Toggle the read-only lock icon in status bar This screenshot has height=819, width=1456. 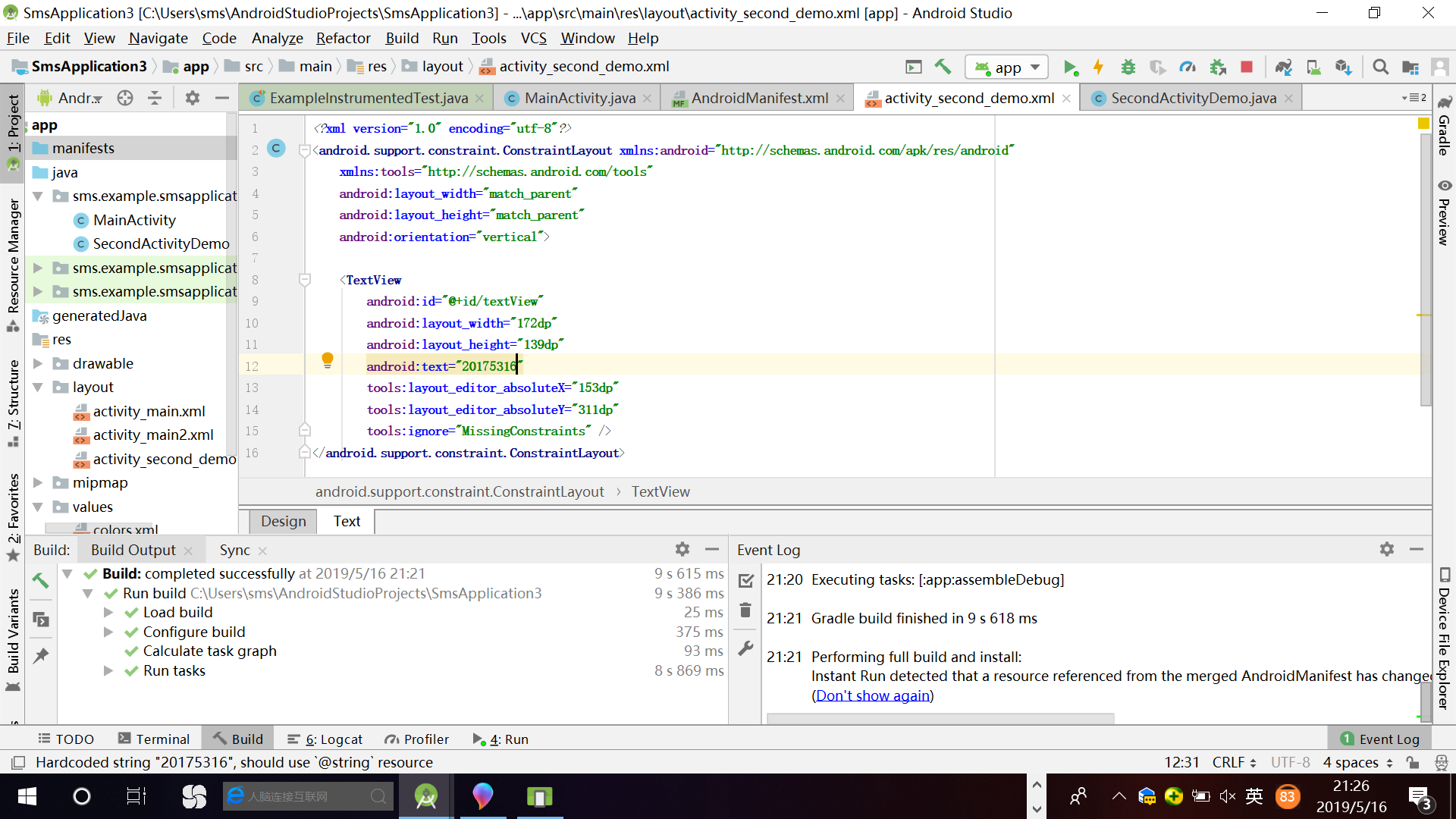1412,762
